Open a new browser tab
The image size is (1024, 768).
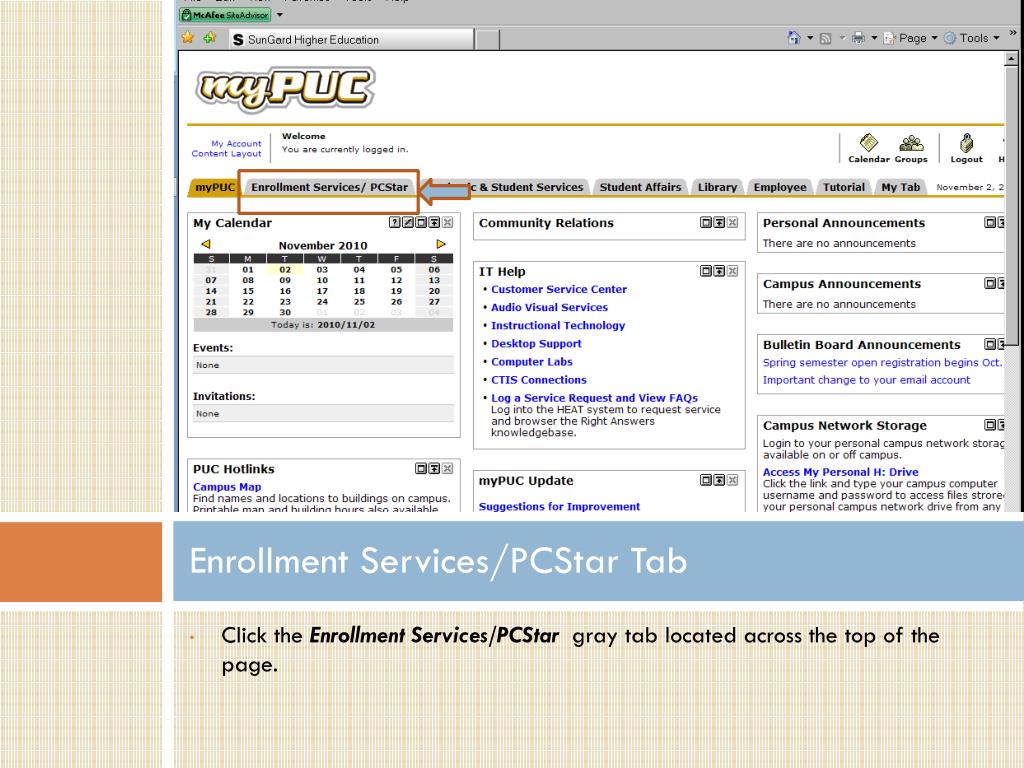click(487, 40)
